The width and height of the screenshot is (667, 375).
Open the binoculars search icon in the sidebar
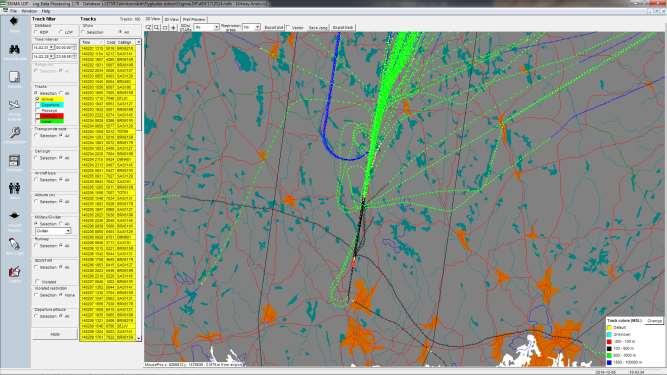coord(14,50)
